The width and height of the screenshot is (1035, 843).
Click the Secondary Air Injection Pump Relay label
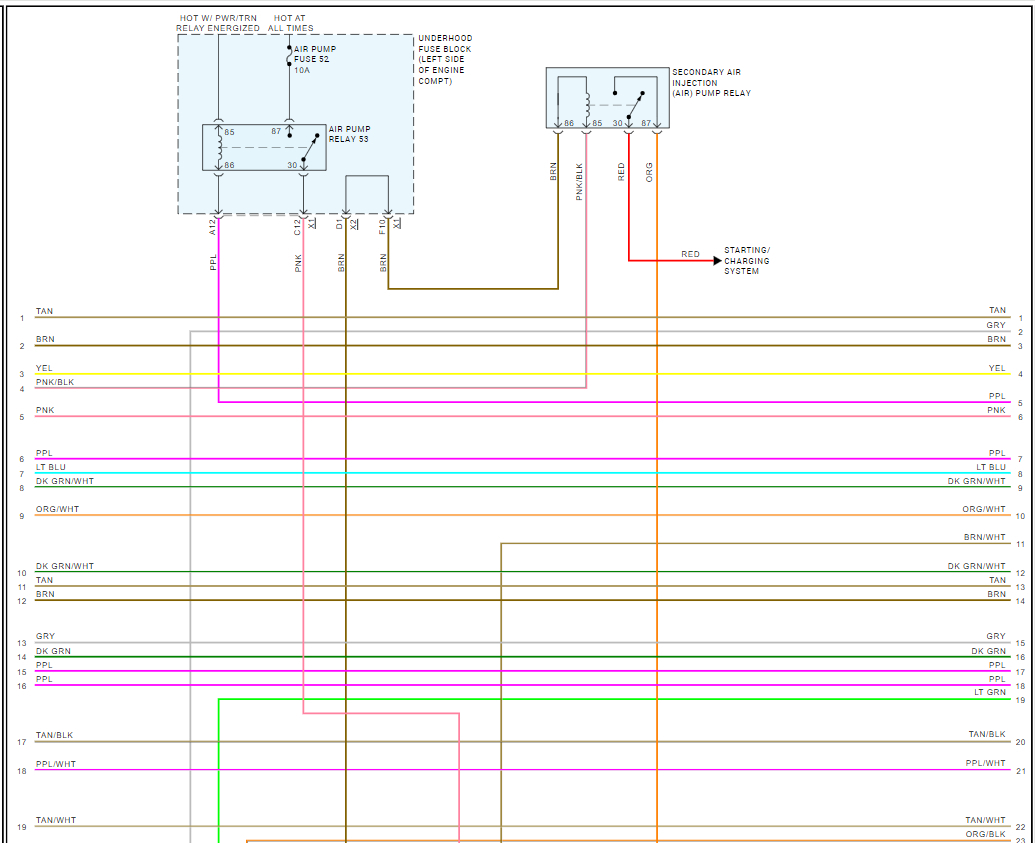[711, 83]
